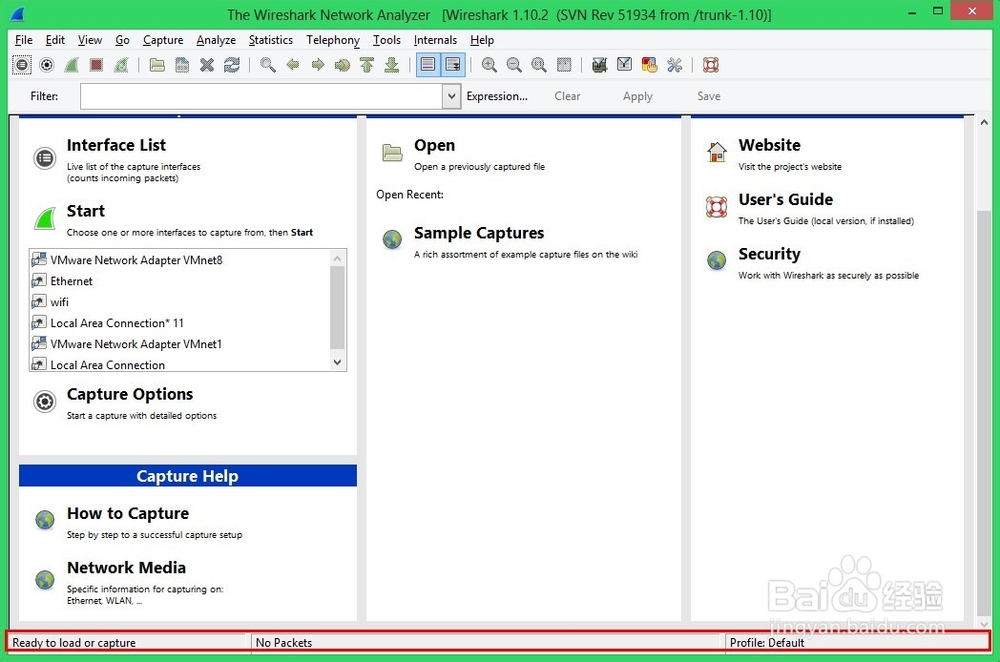Click the restart capture toolbar icon
The height and width of the screenshot is (662, 1000).
121,64
